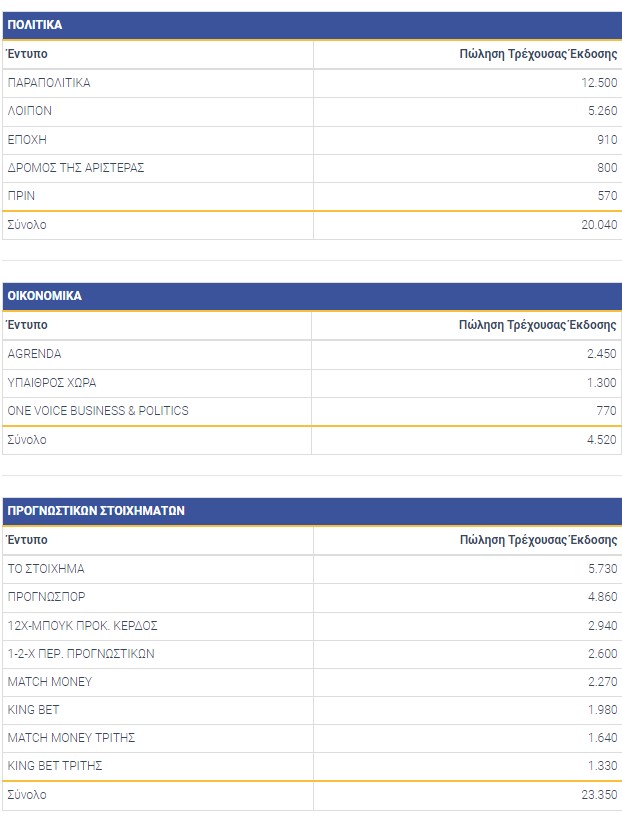Select ONE VOICE BUSINESS & POLITICS

98,411
